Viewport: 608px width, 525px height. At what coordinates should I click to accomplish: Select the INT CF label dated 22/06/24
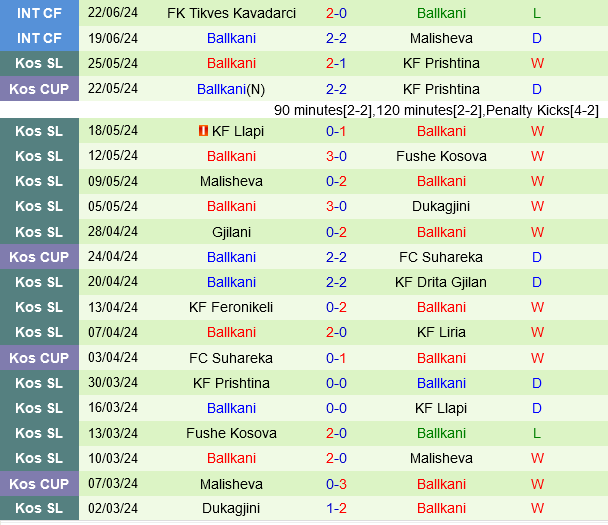coord(39,13)
